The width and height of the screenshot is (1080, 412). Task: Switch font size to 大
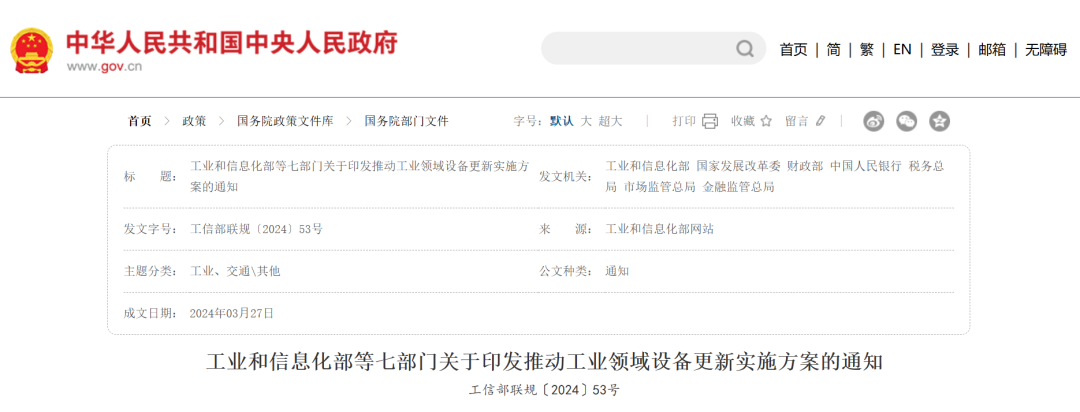coord(587,121)
